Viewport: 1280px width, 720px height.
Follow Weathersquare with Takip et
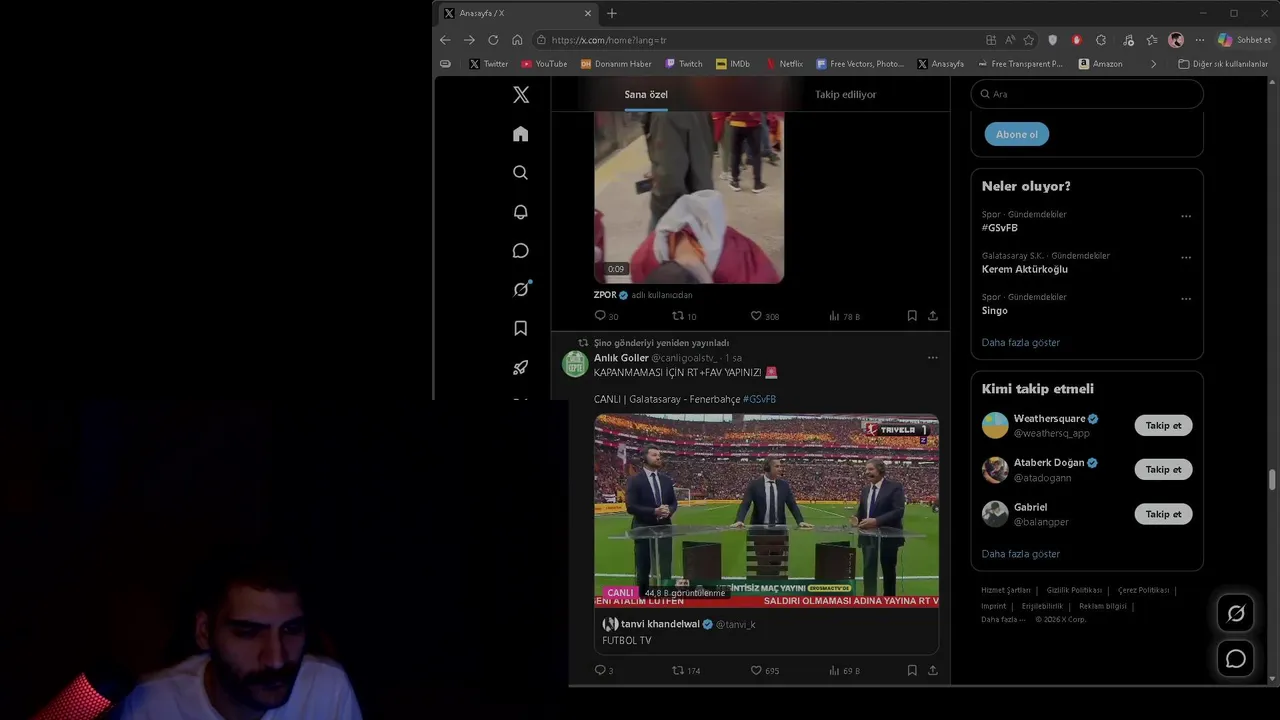click(x=1163, y=425)
